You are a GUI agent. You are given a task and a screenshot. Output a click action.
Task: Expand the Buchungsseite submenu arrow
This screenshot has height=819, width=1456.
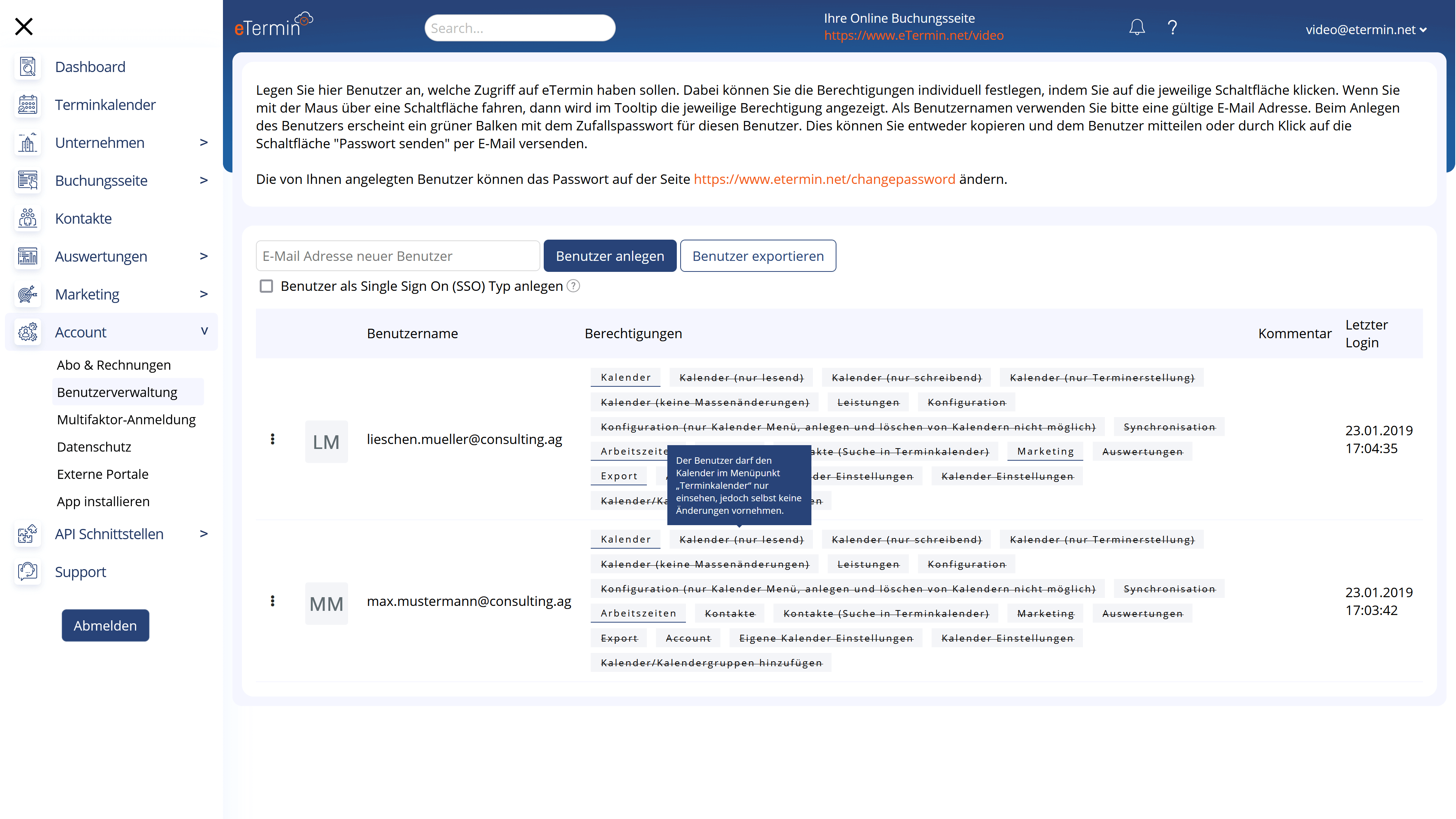204,180
